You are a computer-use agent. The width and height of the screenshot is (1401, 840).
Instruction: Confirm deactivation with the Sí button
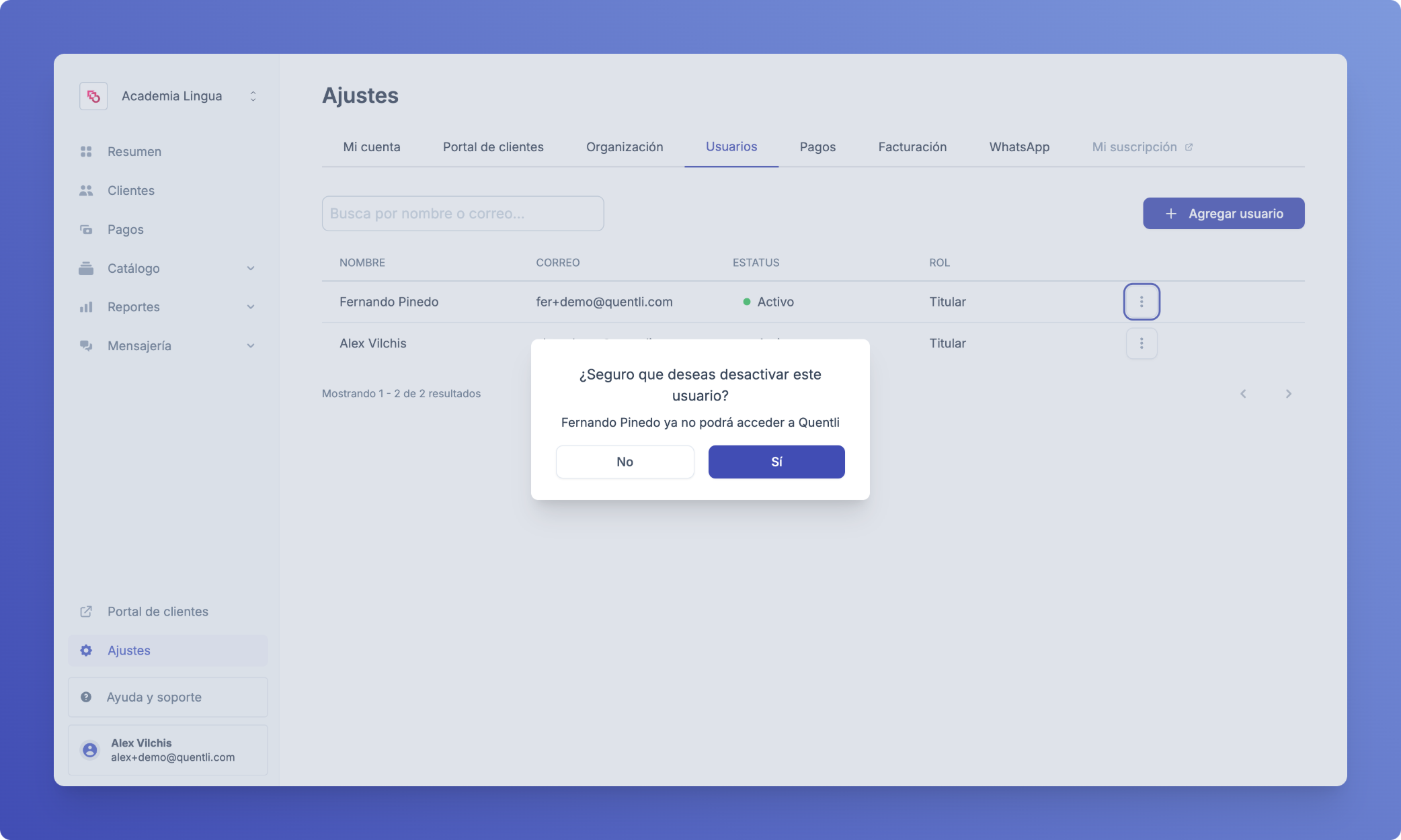[776, 462]
